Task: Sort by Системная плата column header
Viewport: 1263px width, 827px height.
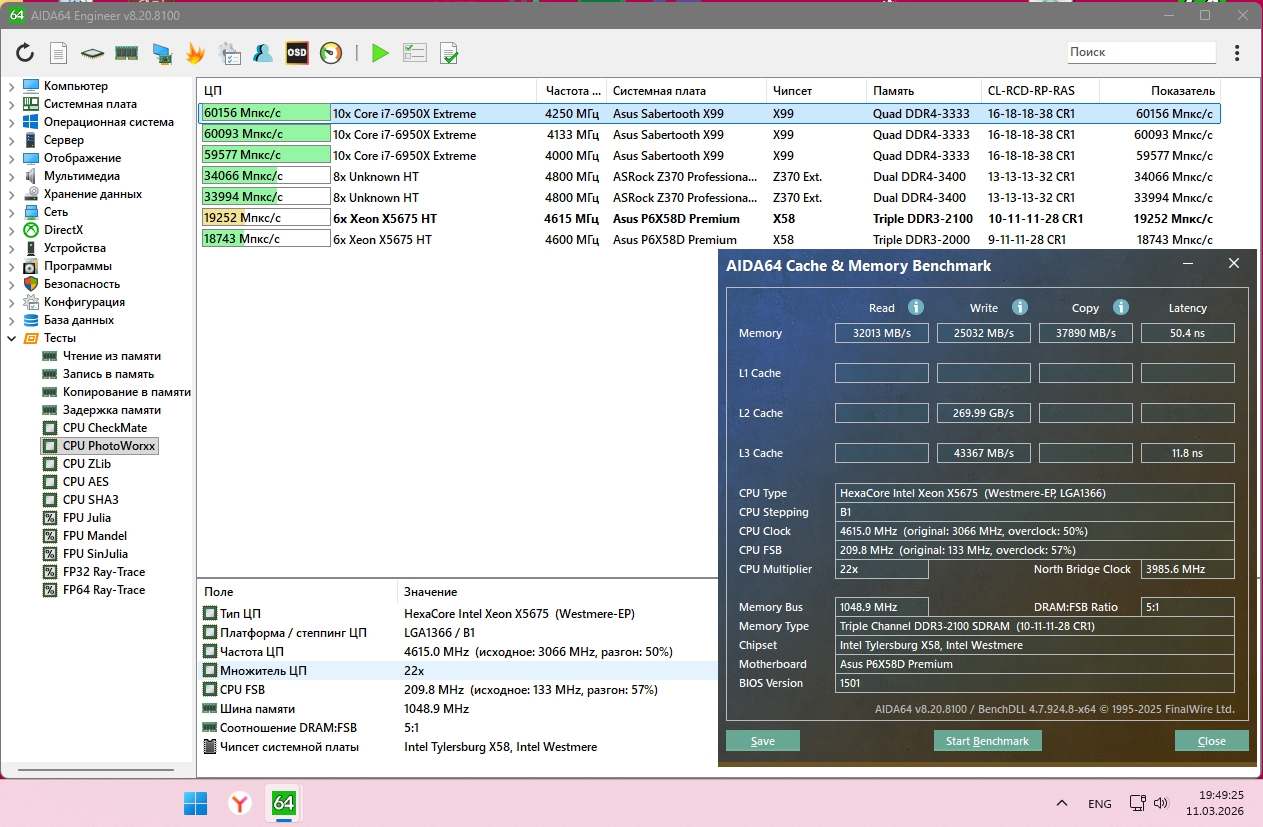Action: pyautogui.click(x=686, y=91)
